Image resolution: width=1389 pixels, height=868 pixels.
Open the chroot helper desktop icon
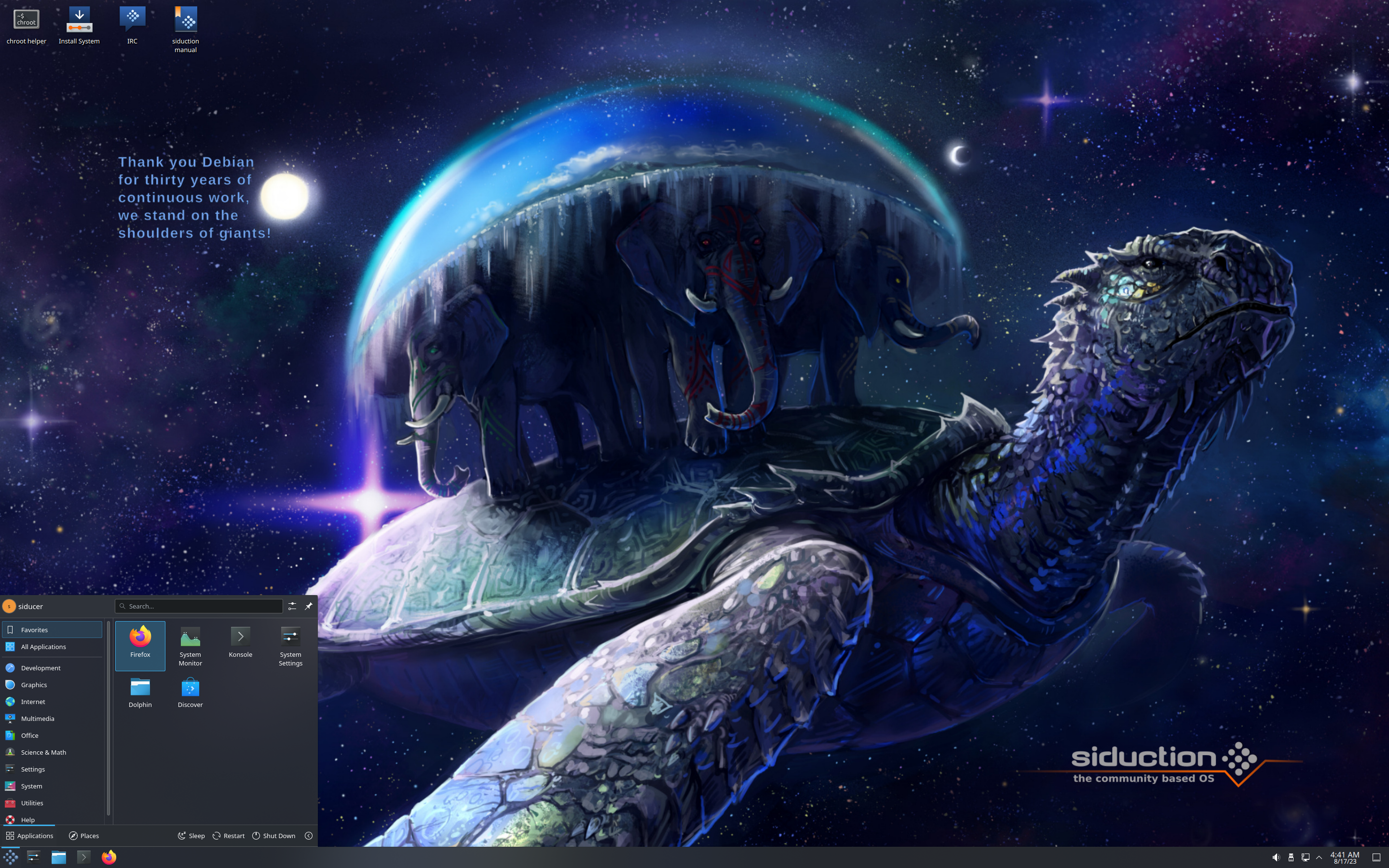click(x=26, y=21)
